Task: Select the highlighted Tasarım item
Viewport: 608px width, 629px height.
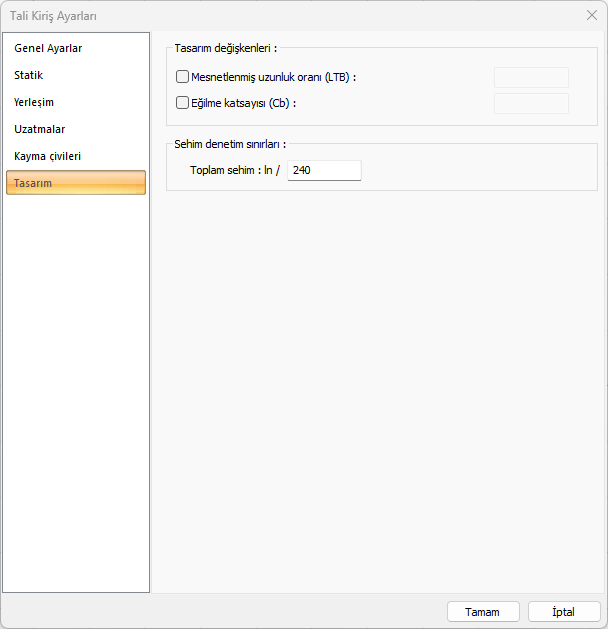Action: [x=76, y=182]
